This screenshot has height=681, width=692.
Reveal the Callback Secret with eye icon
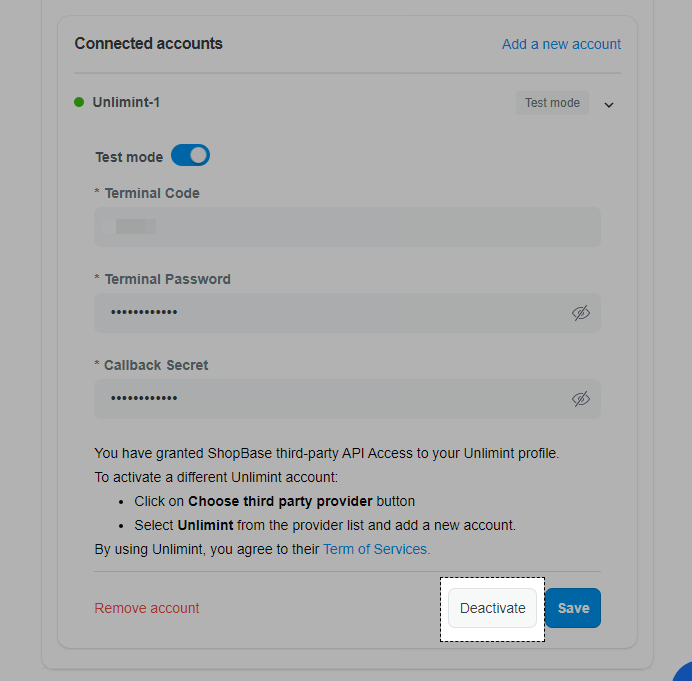(580, 399)
